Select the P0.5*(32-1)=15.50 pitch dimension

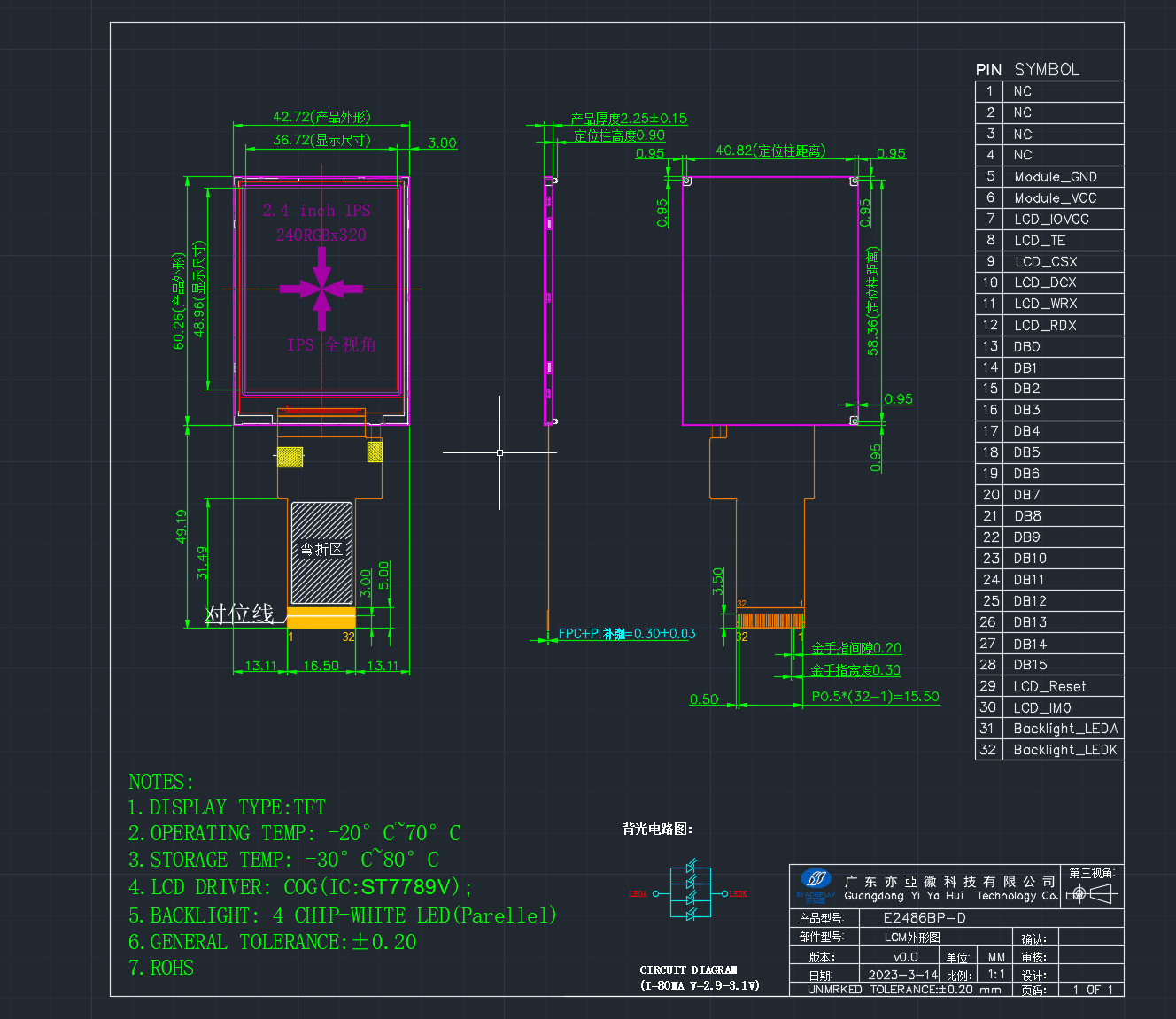coord(875,697)
